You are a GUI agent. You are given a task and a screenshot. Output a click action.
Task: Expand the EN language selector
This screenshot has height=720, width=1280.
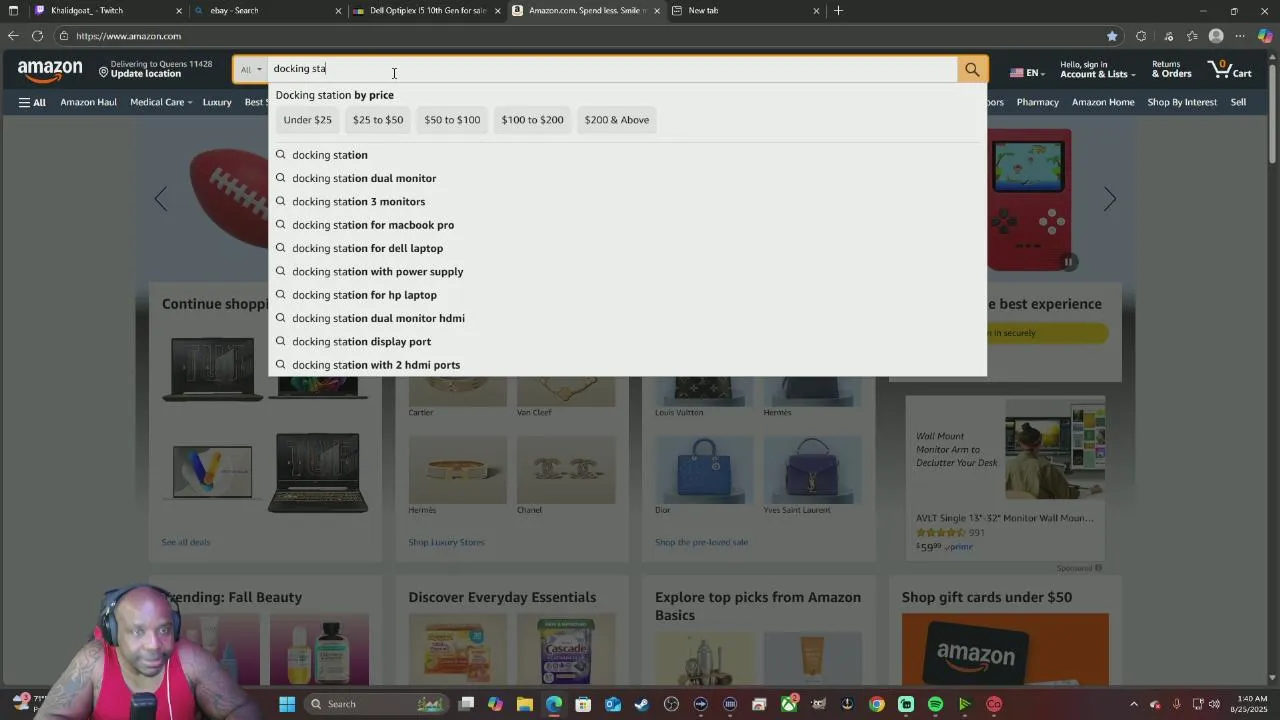coord(1027,72)
